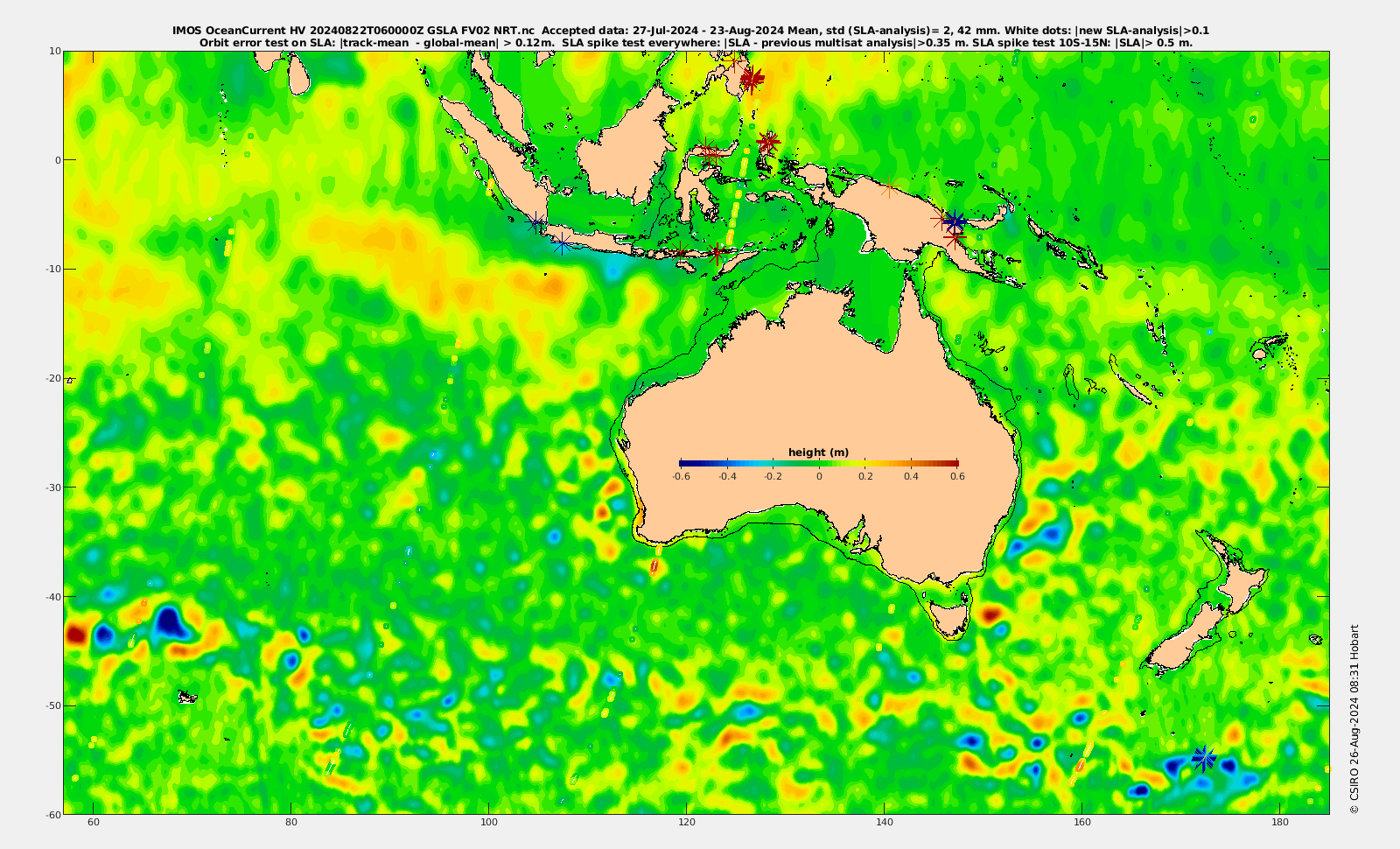Click the Sri Lanka landmass near the top

click(299, 74)
